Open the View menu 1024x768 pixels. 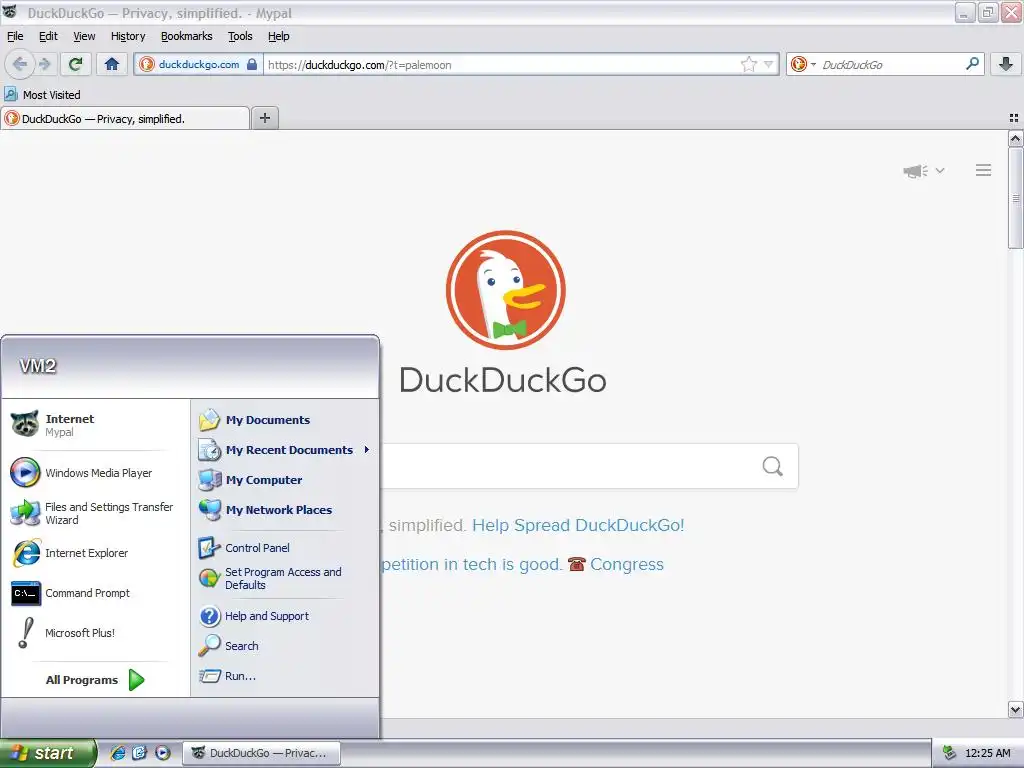(84, 36)
